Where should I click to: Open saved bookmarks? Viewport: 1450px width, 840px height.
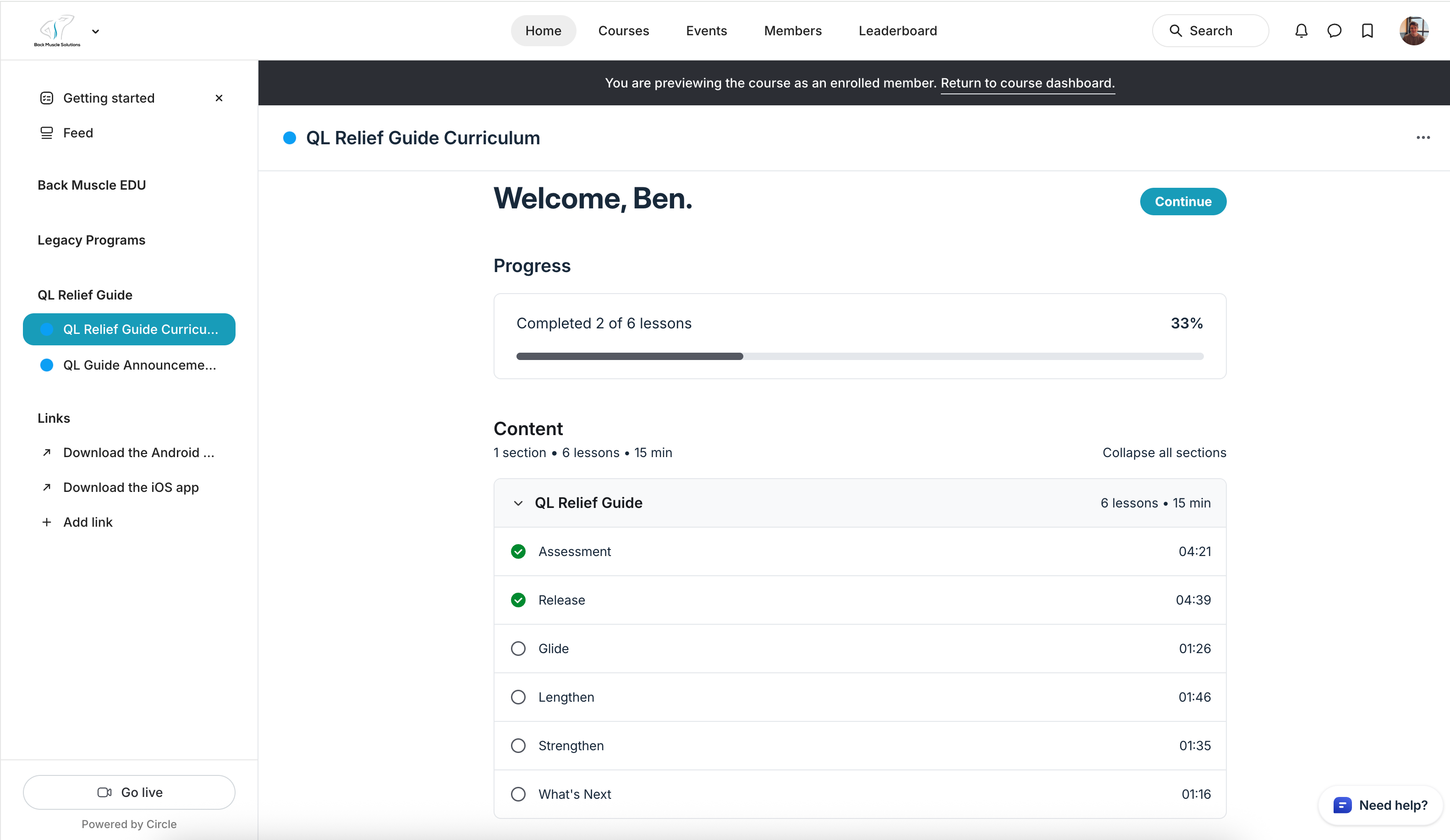1367,31
